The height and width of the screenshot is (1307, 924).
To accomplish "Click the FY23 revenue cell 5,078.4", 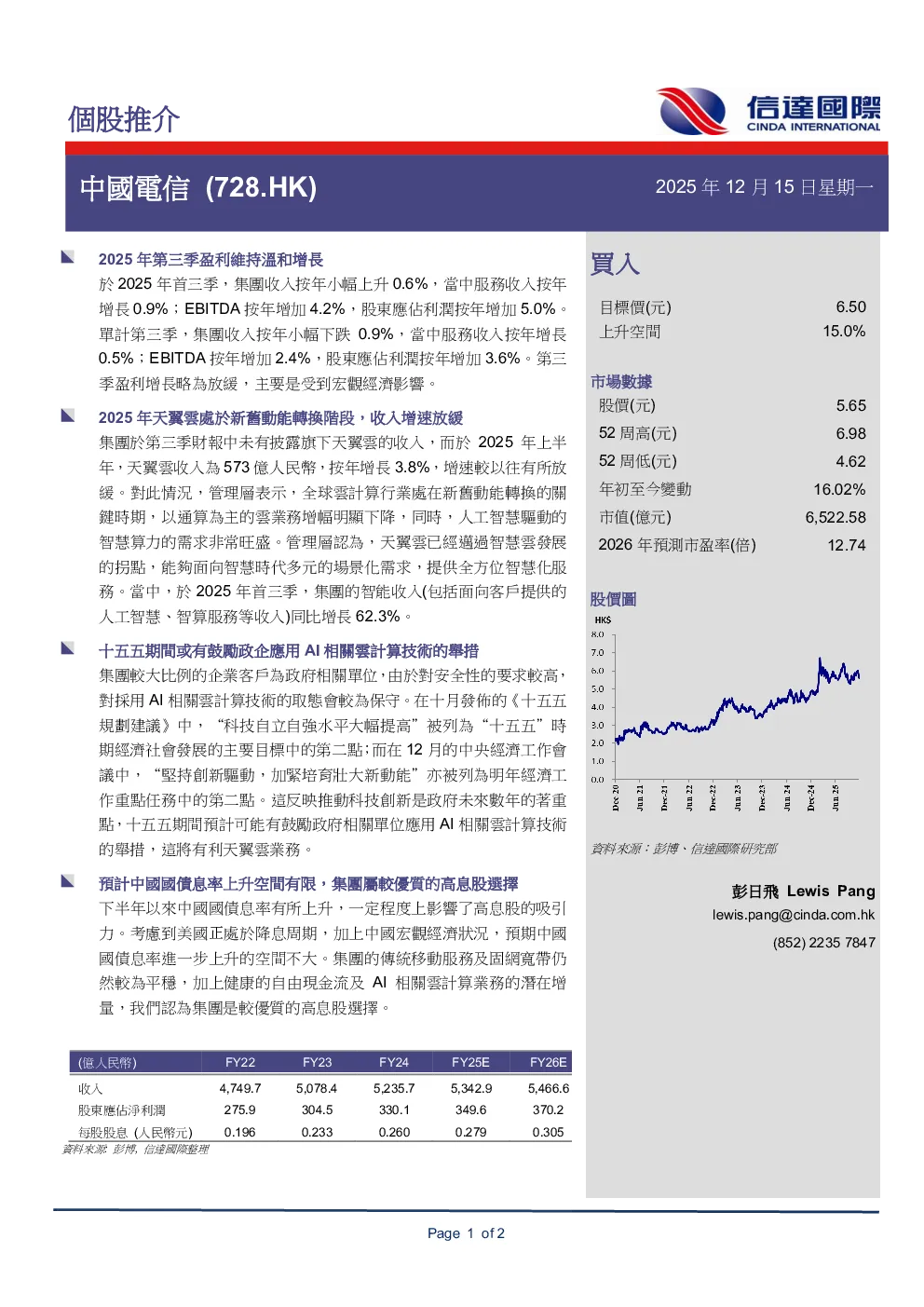I will (x=317, y=1088).
